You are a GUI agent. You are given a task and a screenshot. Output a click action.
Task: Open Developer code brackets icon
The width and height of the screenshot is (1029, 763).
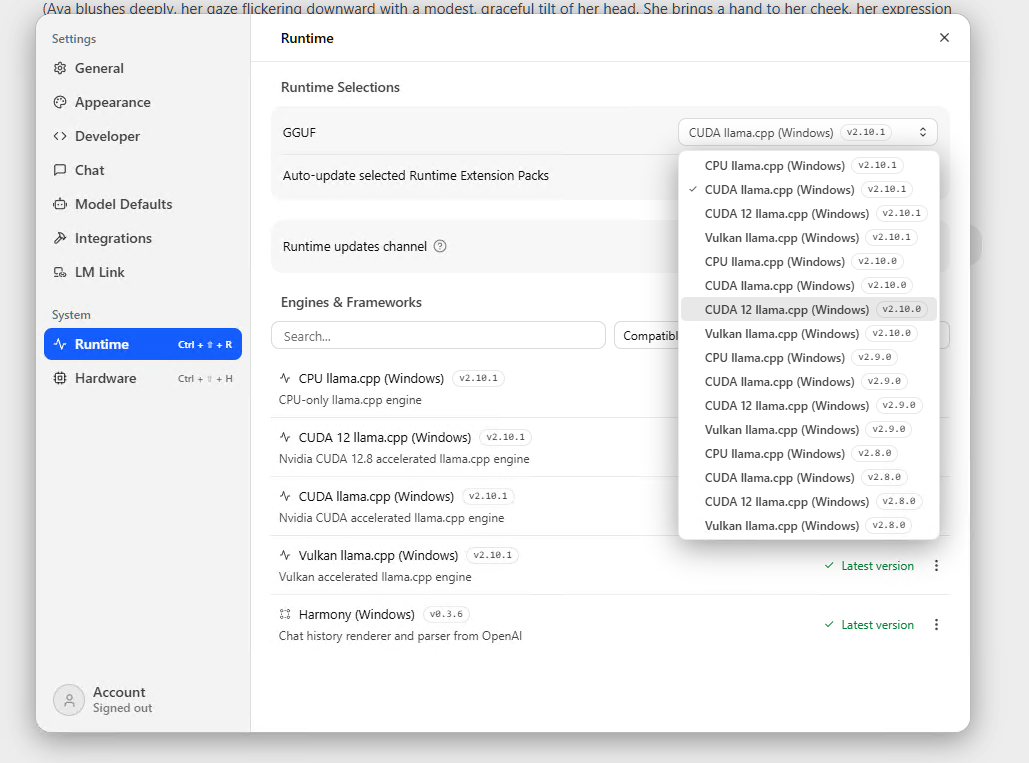pos(60,136)
